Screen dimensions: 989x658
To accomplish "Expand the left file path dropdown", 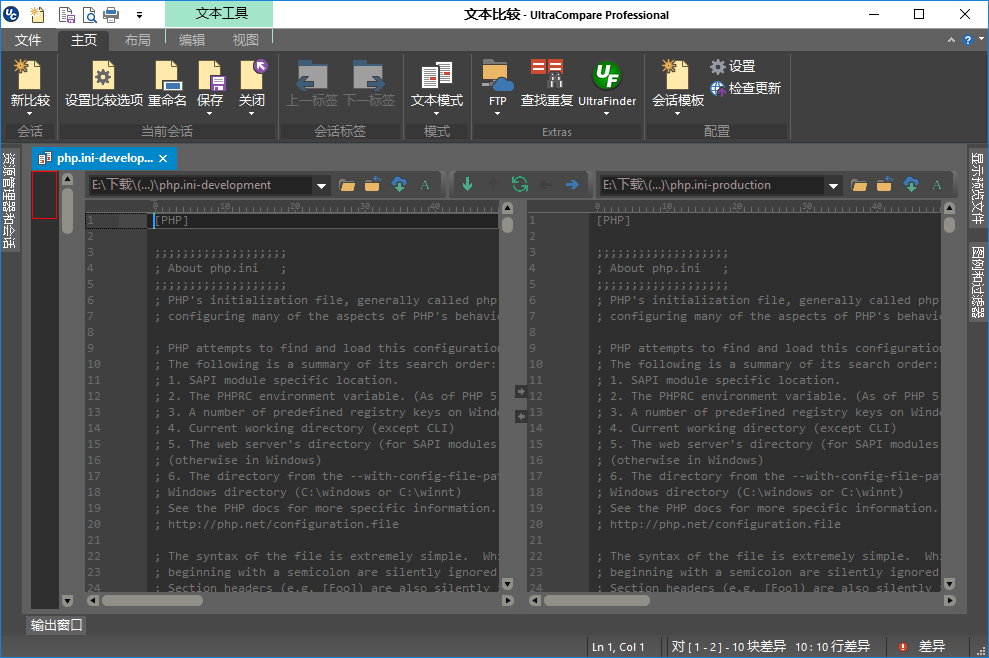I will click(321, 185).
